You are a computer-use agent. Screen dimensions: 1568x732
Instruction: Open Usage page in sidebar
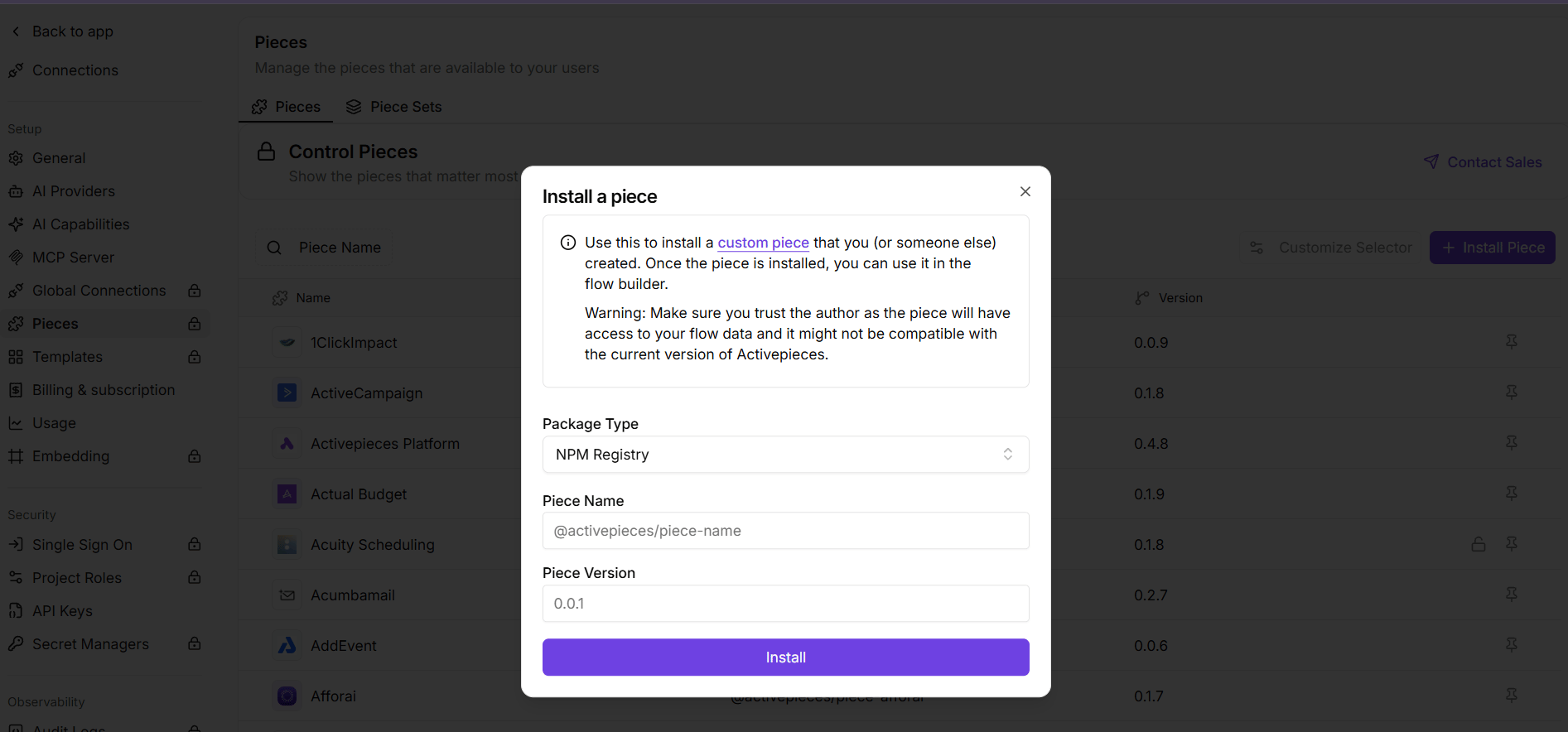click(x=43, y=423)
